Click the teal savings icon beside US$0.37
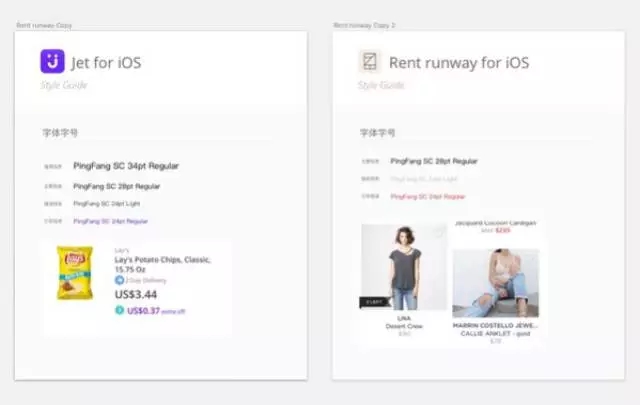The width and height of the screenshot is (640, 405). [x=119, y=310]
